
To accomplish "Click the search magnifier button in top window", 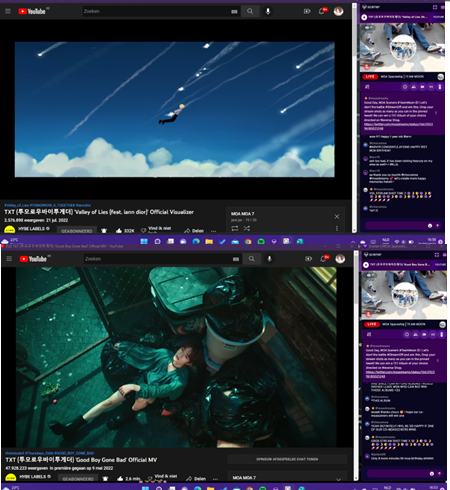I will pos(250,11).
